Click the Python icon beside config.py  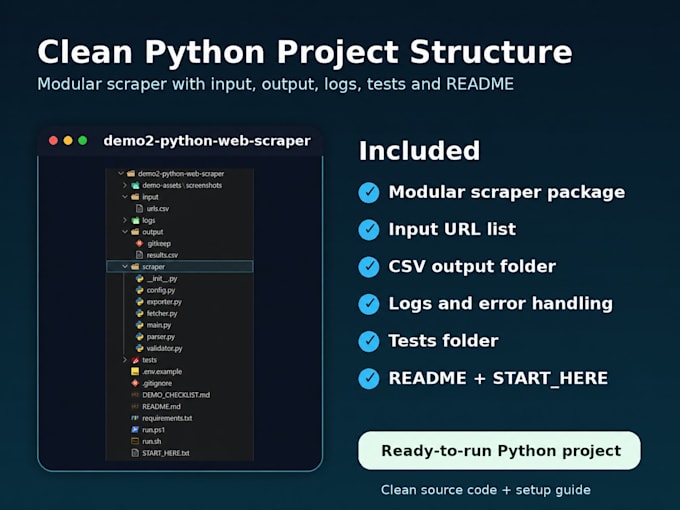pos(140,290)
